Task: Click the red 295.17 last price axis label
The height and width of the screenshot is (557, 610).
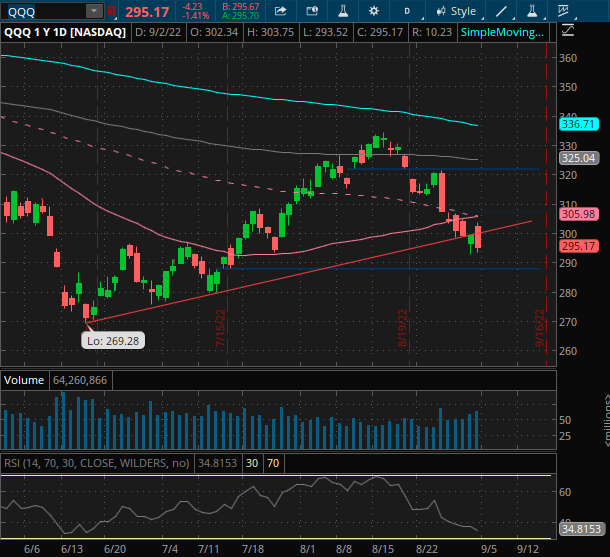Action: pos(578,246)
